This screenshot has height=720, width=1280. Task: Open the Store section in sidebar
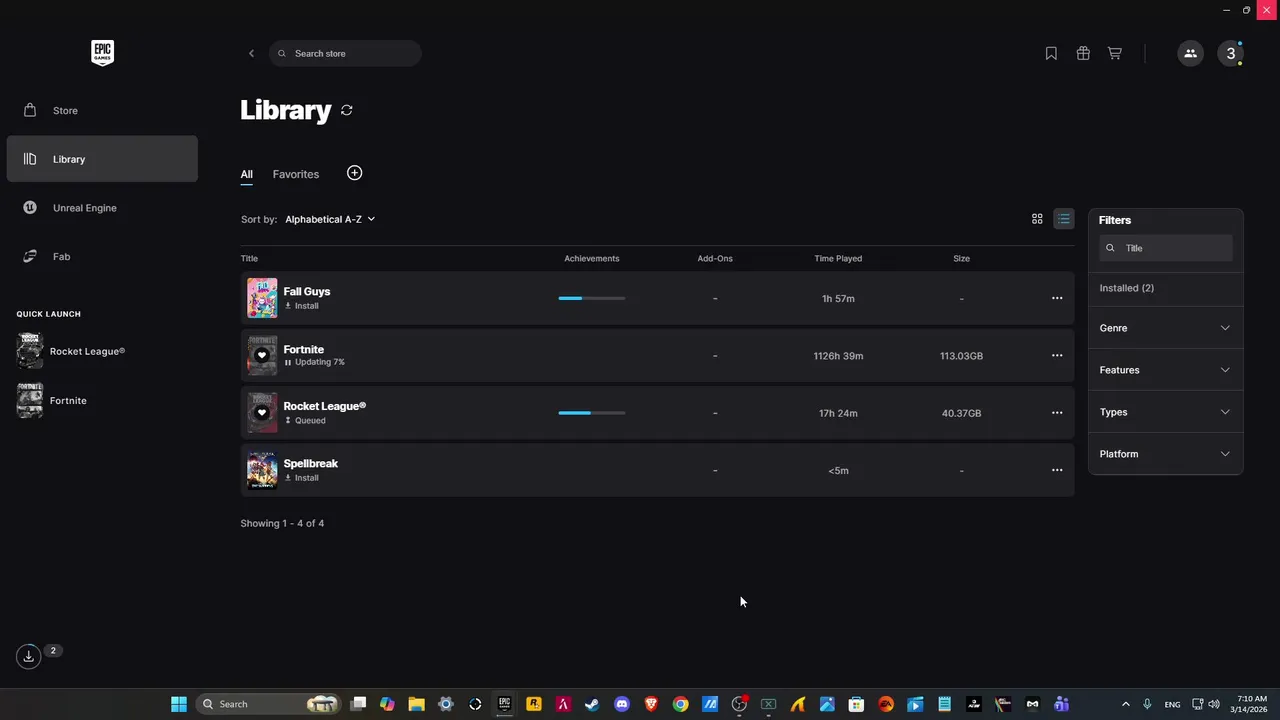[102, 110]
